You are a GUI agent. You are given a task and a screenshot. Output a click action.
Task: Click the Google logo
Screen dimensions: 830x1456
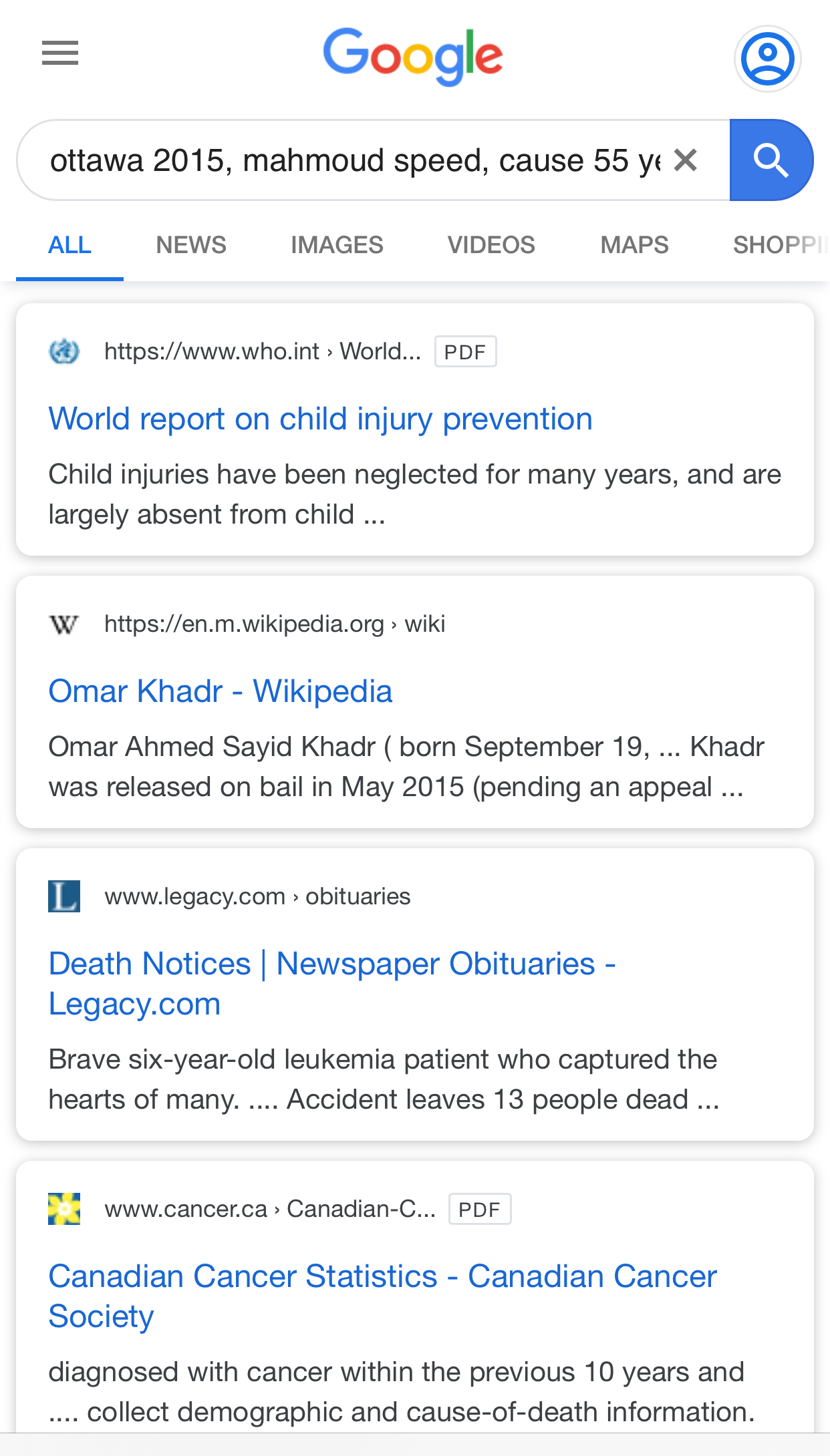pyautogui.click(x=413, y=57)
